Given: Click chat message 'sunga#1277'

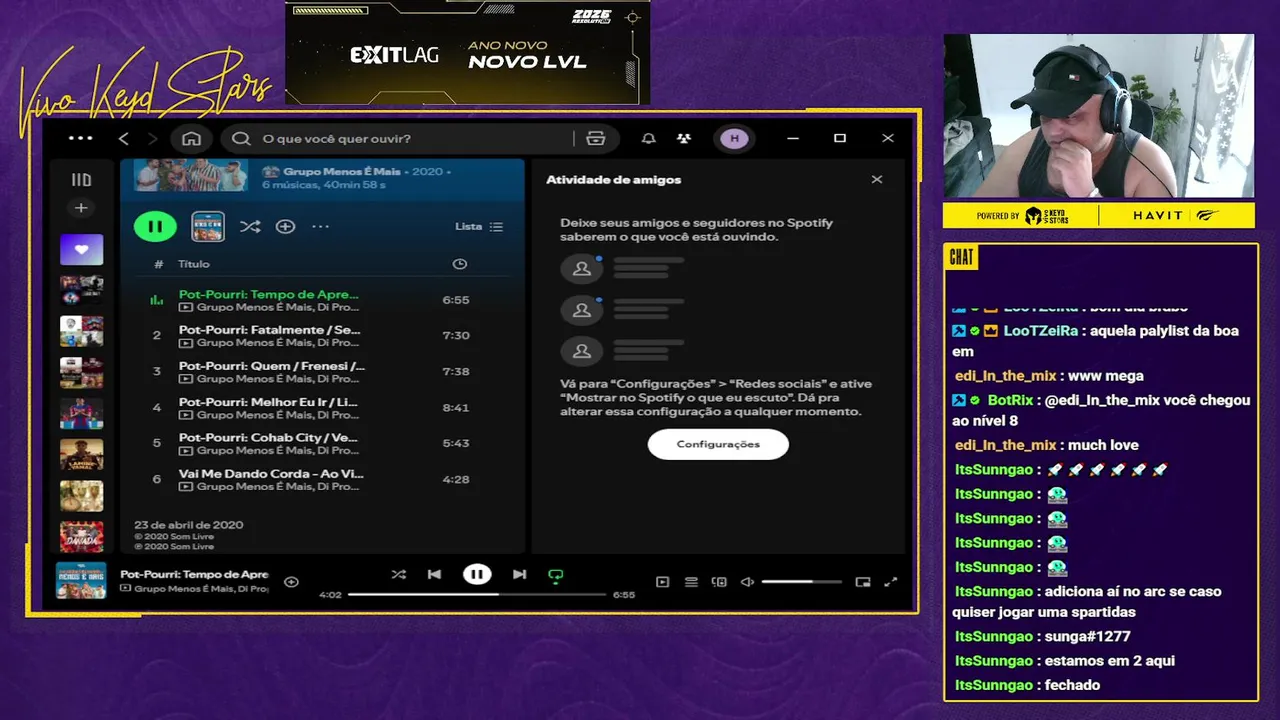Looking at the screenshot, I should [x=1087, y=636].
